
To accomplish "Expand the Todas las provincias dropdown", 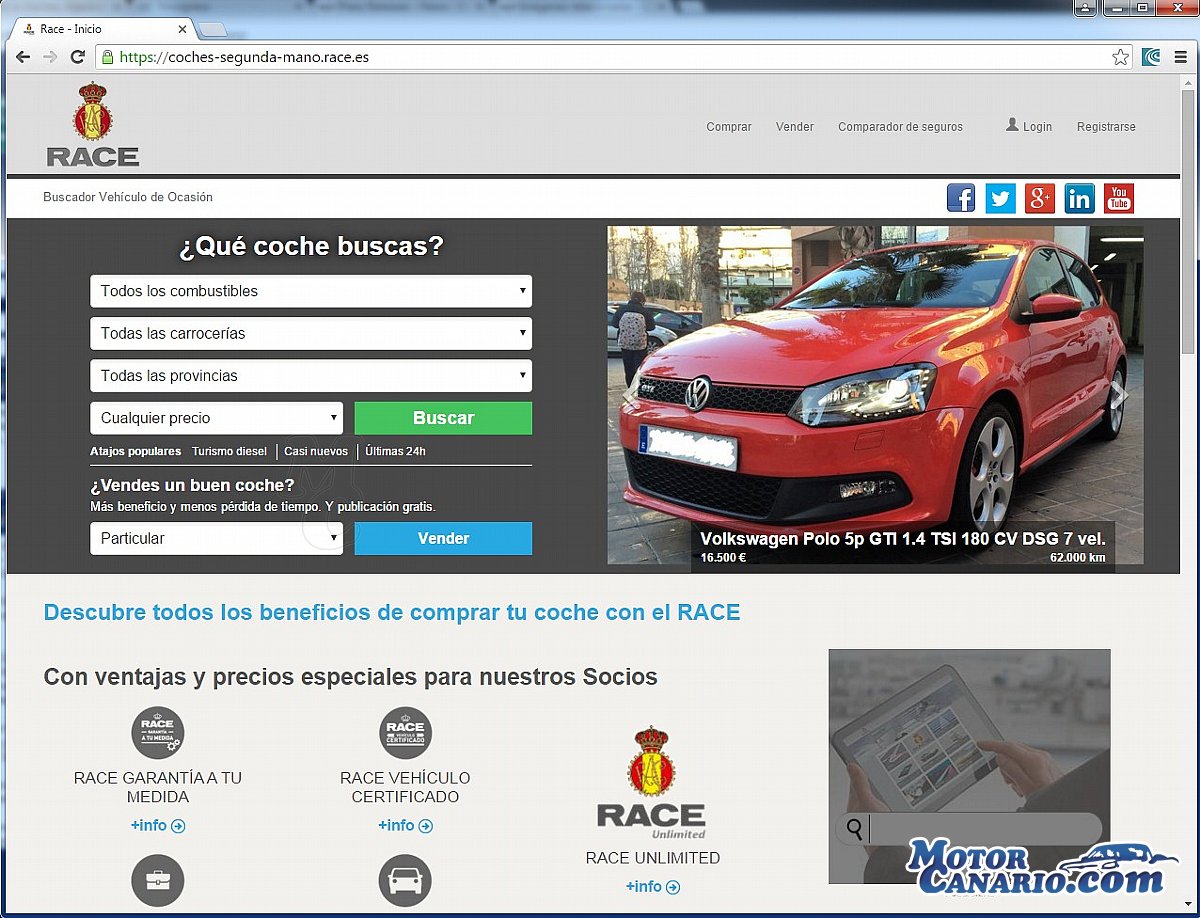I will pyautogui.click(x=311, y=376).
